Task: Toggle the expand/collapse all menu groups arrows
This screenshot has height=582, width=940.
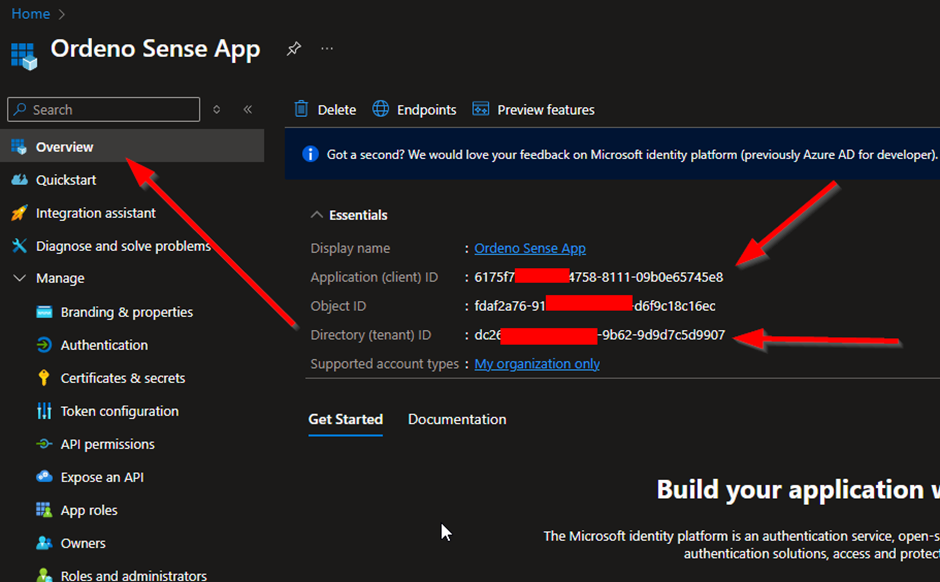Action: tap(216, 109)
